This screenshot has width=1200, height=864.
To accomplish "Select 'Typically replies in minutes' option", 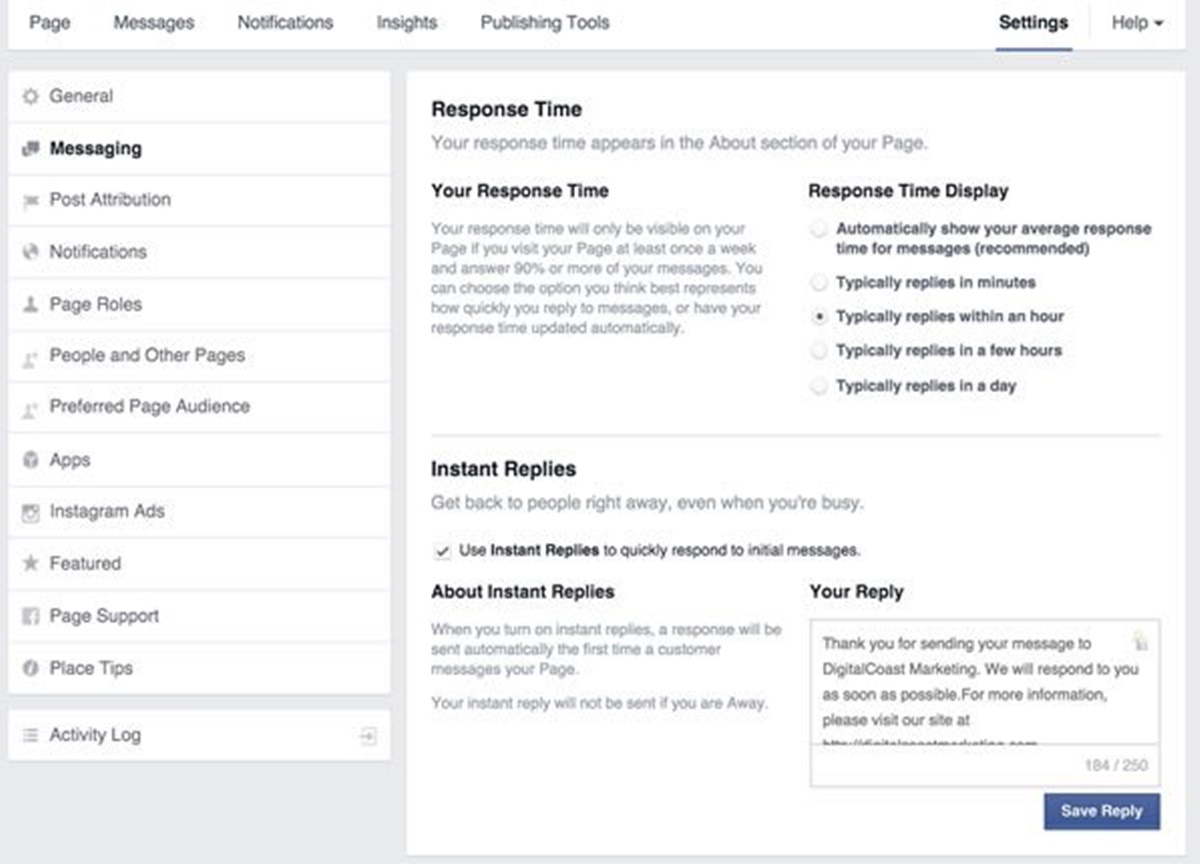I will (x=819, y=283).
